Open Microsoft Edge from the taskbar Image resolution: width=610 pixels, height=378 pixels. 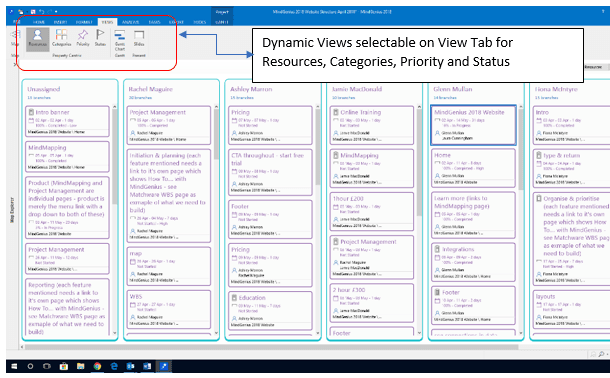click(114, 366)
